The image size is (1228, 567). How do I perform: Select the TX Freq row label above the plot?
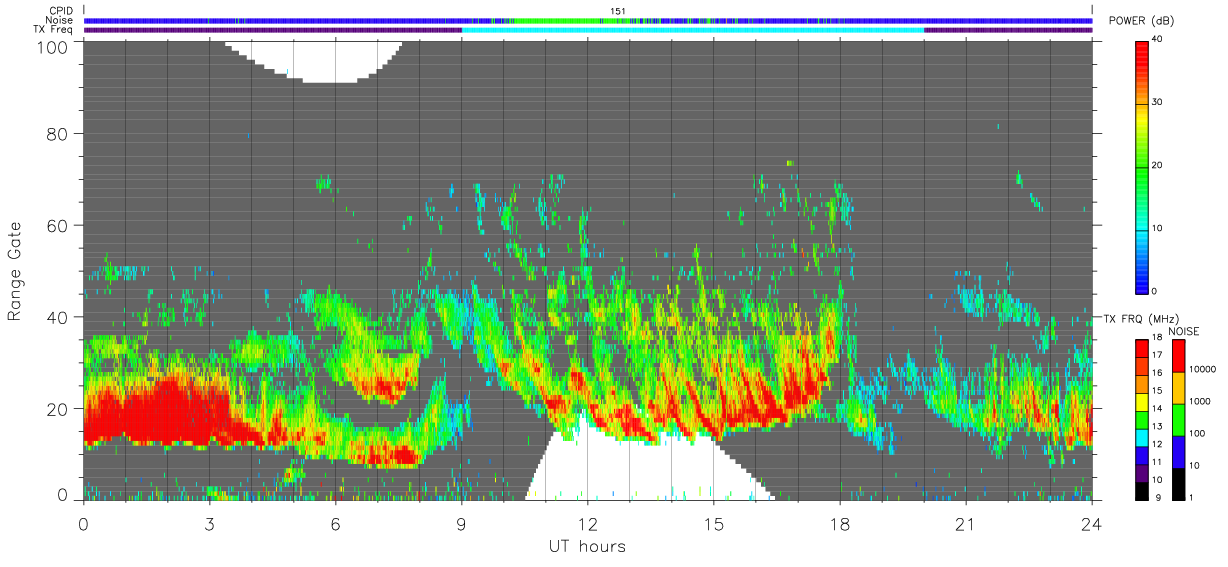[53, 30]
